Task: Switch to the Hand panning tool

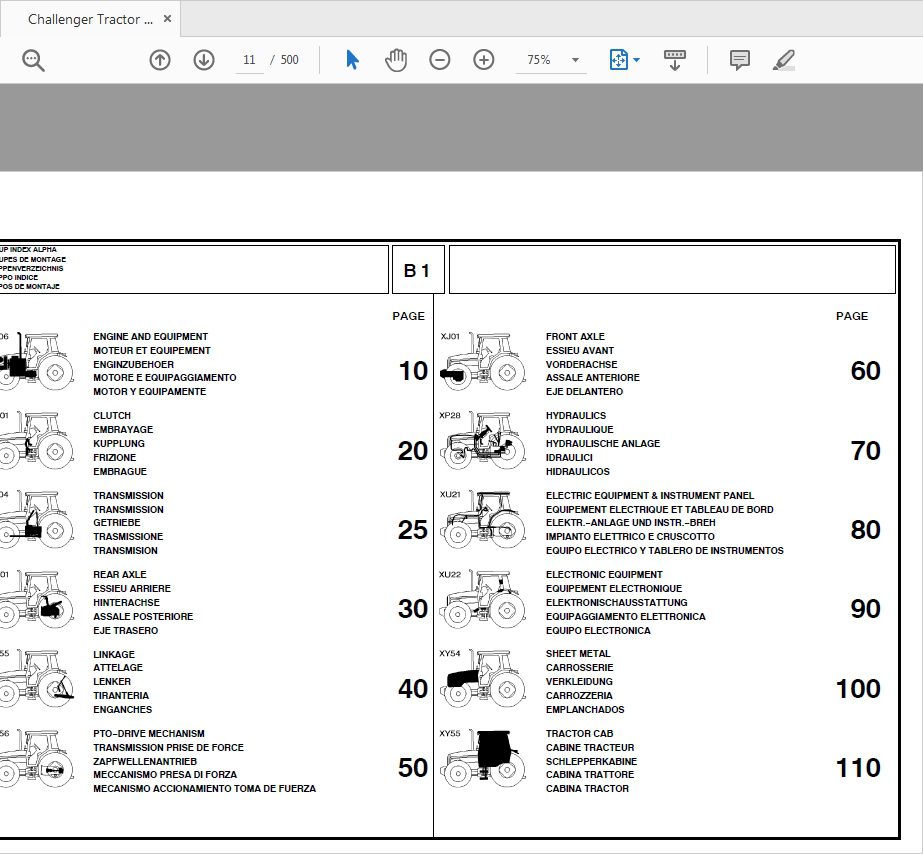Action: (x=396, y=59)
